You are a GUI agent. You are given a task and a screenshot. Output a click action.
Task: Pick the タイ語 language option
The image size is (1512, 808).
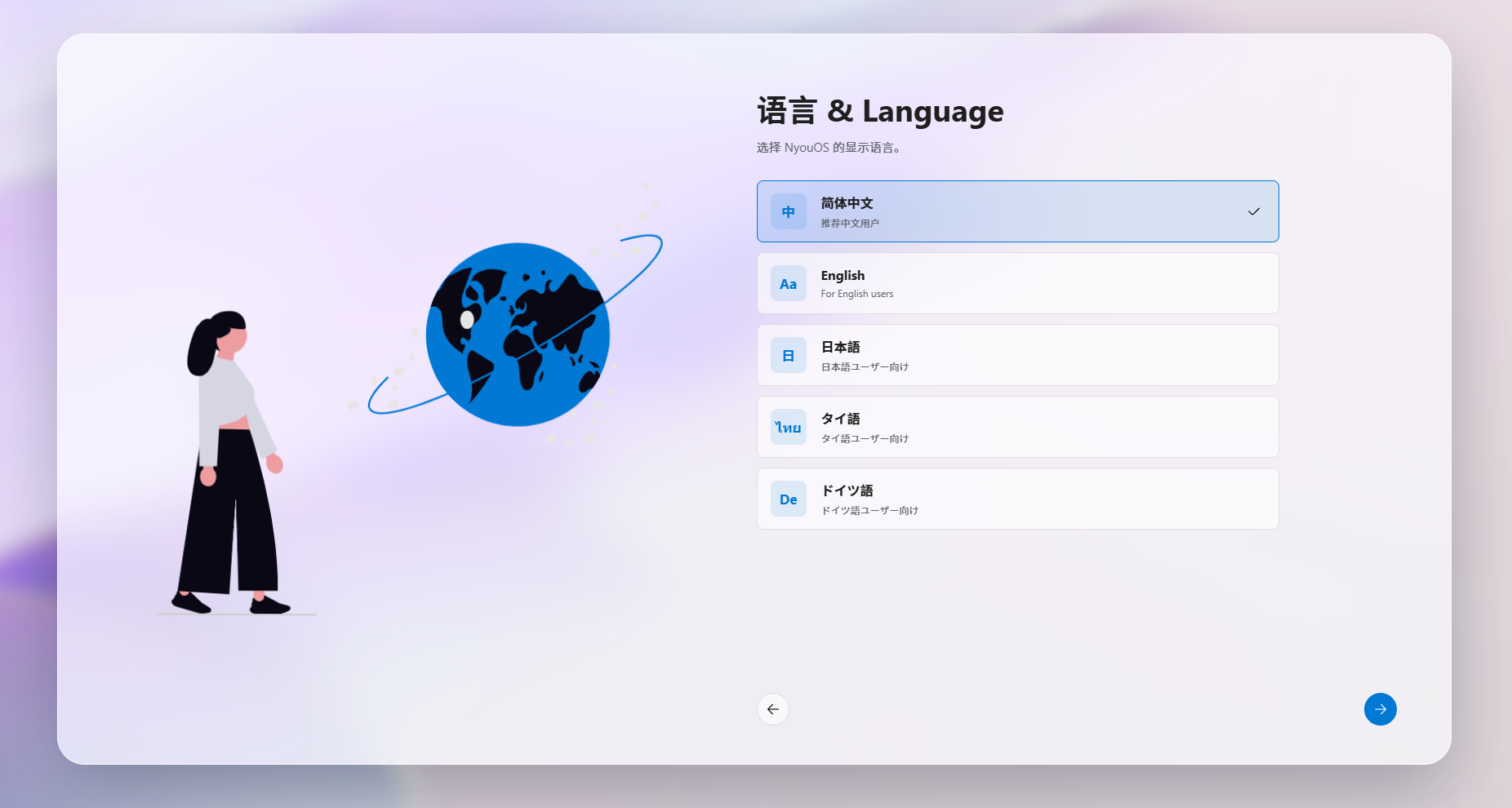click(1017, 427)
